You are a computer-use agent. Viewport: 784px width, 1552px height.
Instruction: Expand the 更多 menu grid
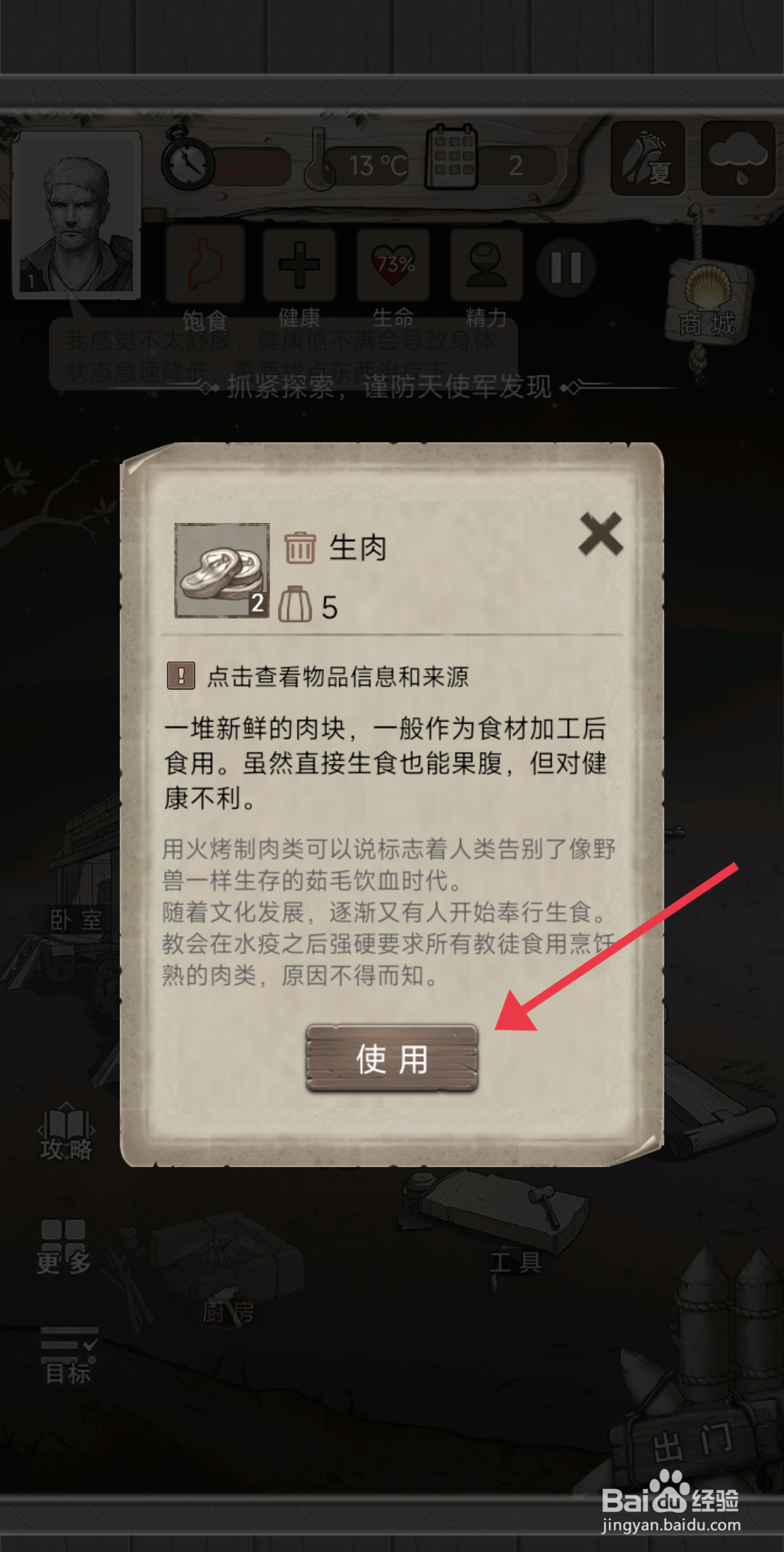click(64, 1246)
